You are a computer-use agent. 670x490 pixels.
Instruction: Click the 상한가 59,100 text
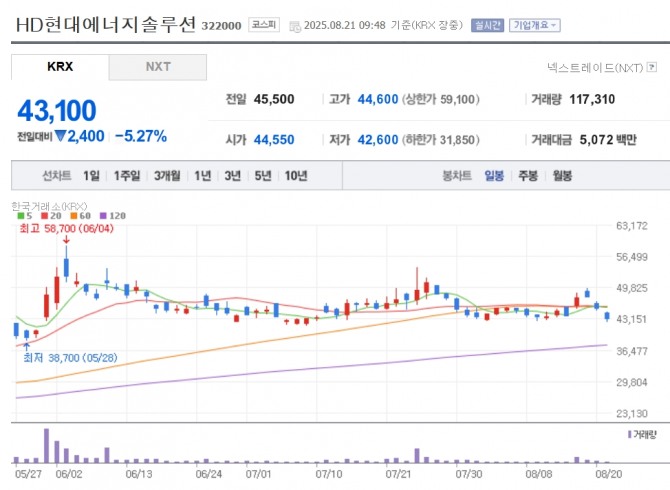pos(441,100)
